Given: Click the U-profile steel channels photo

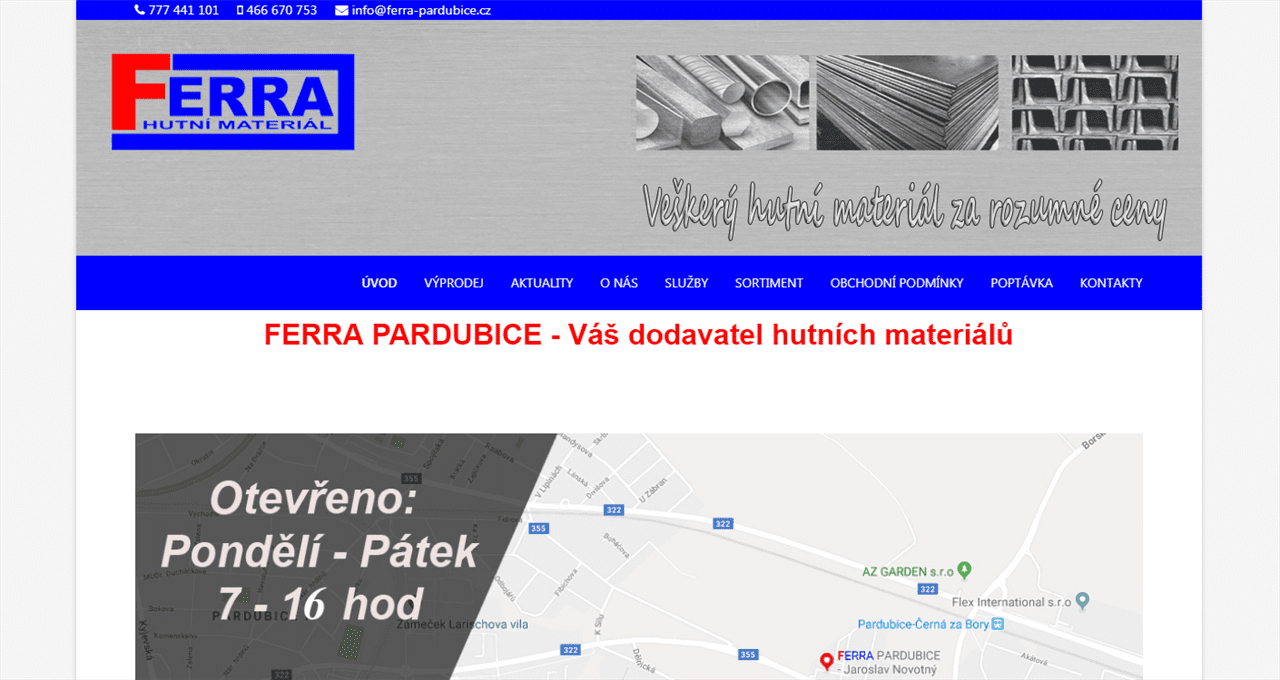Looking at the screenshot, I should coord(1095,102).
